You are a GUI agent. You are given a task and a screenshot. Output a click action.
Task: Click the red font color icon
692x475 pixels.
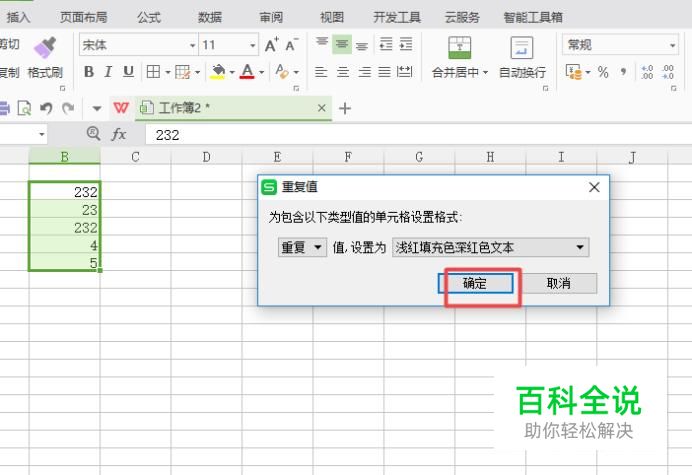click(x=247, y=72)
